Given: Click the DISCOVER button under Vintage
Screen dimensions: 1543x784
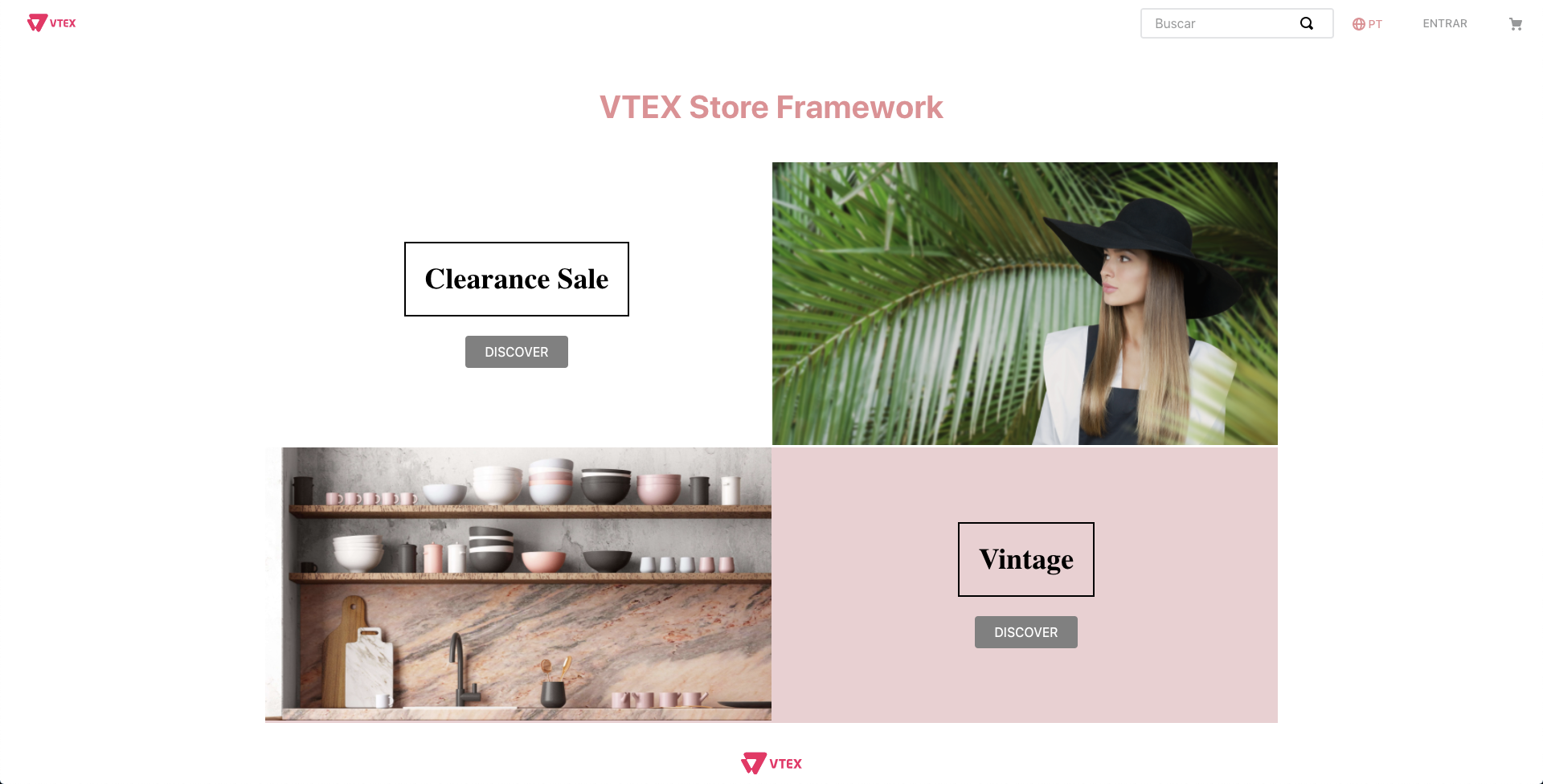Looking at the screenshot, I should 1026,632.
